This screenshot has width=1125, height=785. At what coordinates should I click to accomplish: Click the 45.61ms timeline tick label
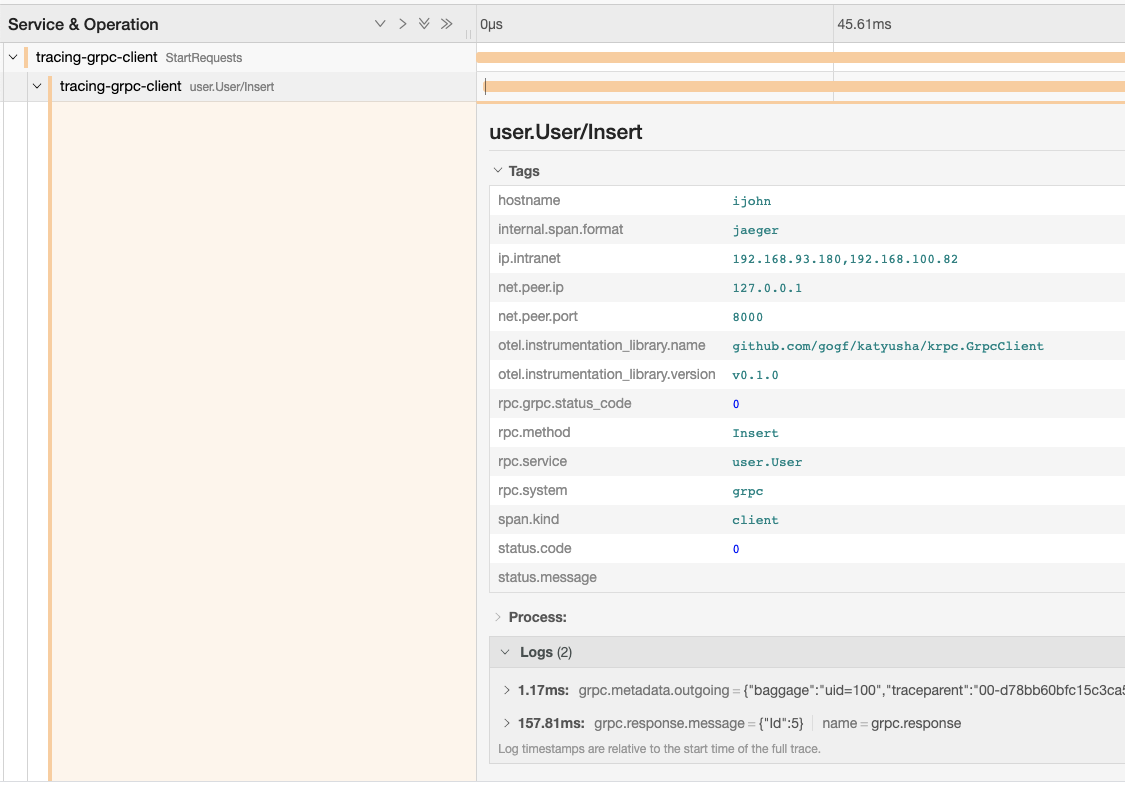pyautogui.click(x=864, y=24)
